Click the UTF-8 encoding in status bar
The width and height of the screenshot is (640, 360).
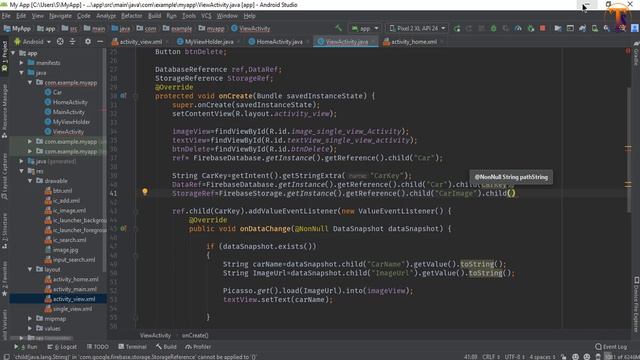pos(514,357)
